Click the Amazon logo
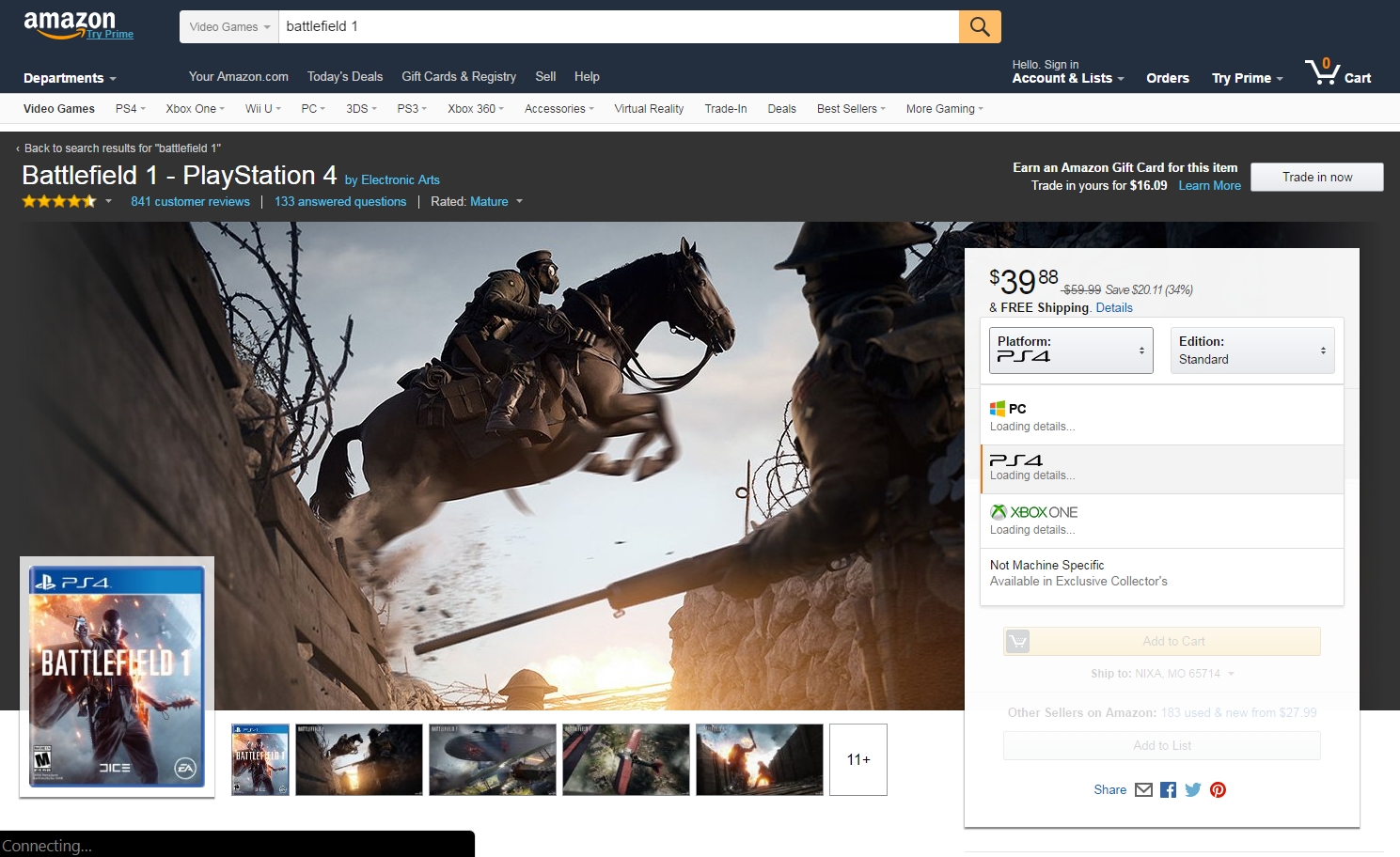The height and width of the screenshot is (857, 1400). (69, 23)
